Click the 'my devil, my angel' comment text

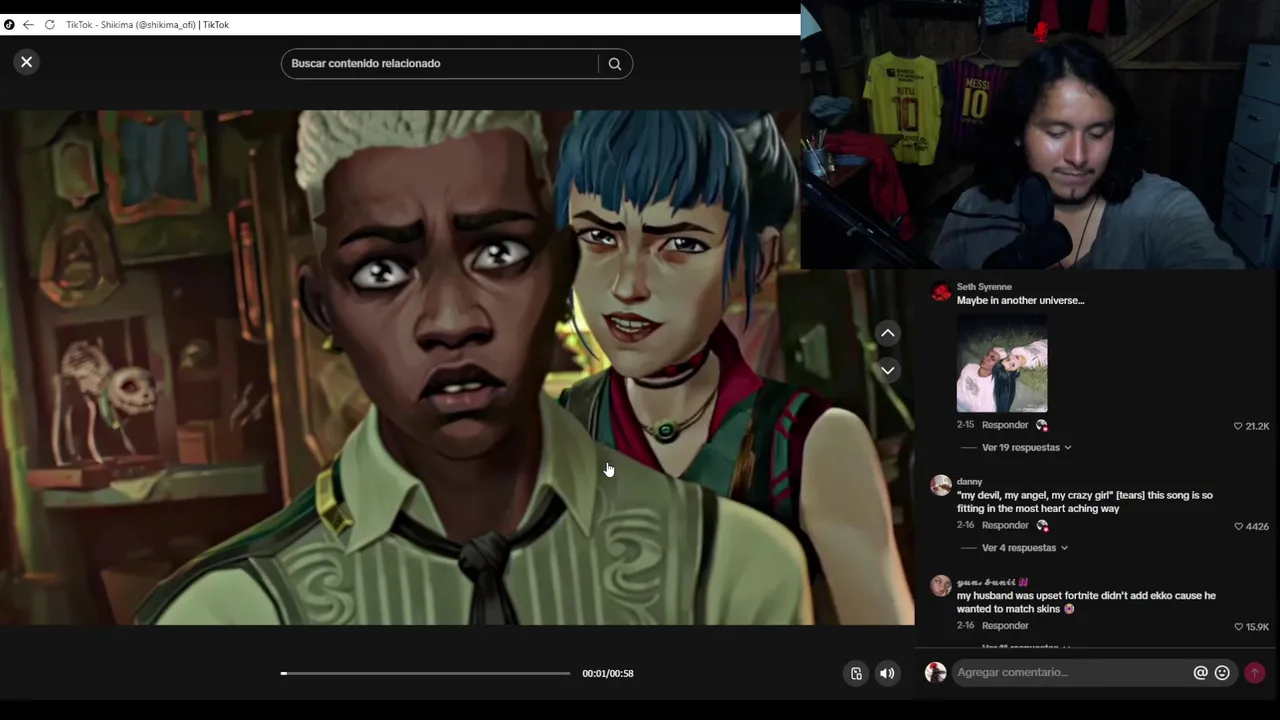[x=1085, y=502]
